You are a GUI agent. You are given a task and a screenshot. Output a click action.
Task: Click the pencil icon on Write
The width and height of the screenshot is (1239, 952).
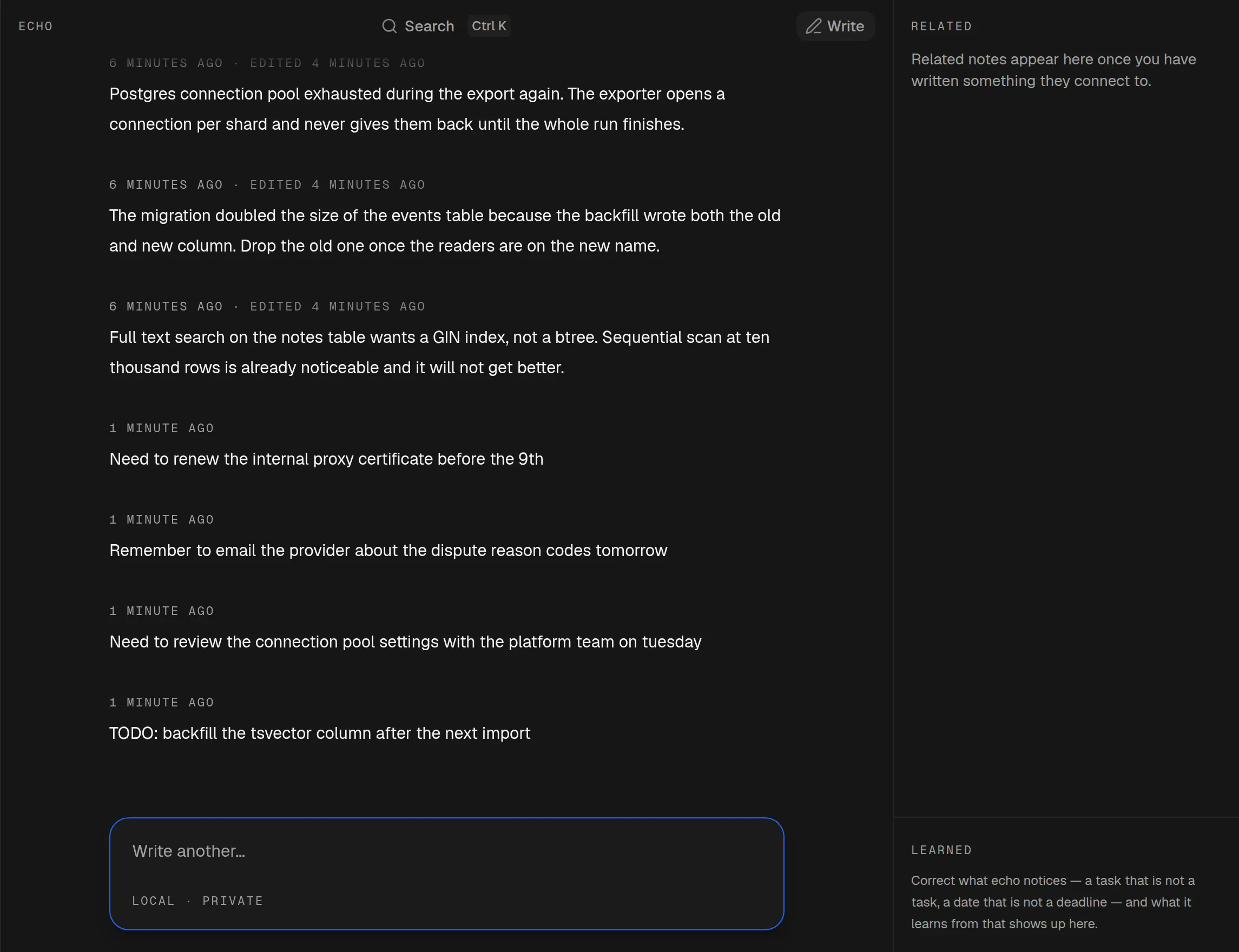point(813,26)
